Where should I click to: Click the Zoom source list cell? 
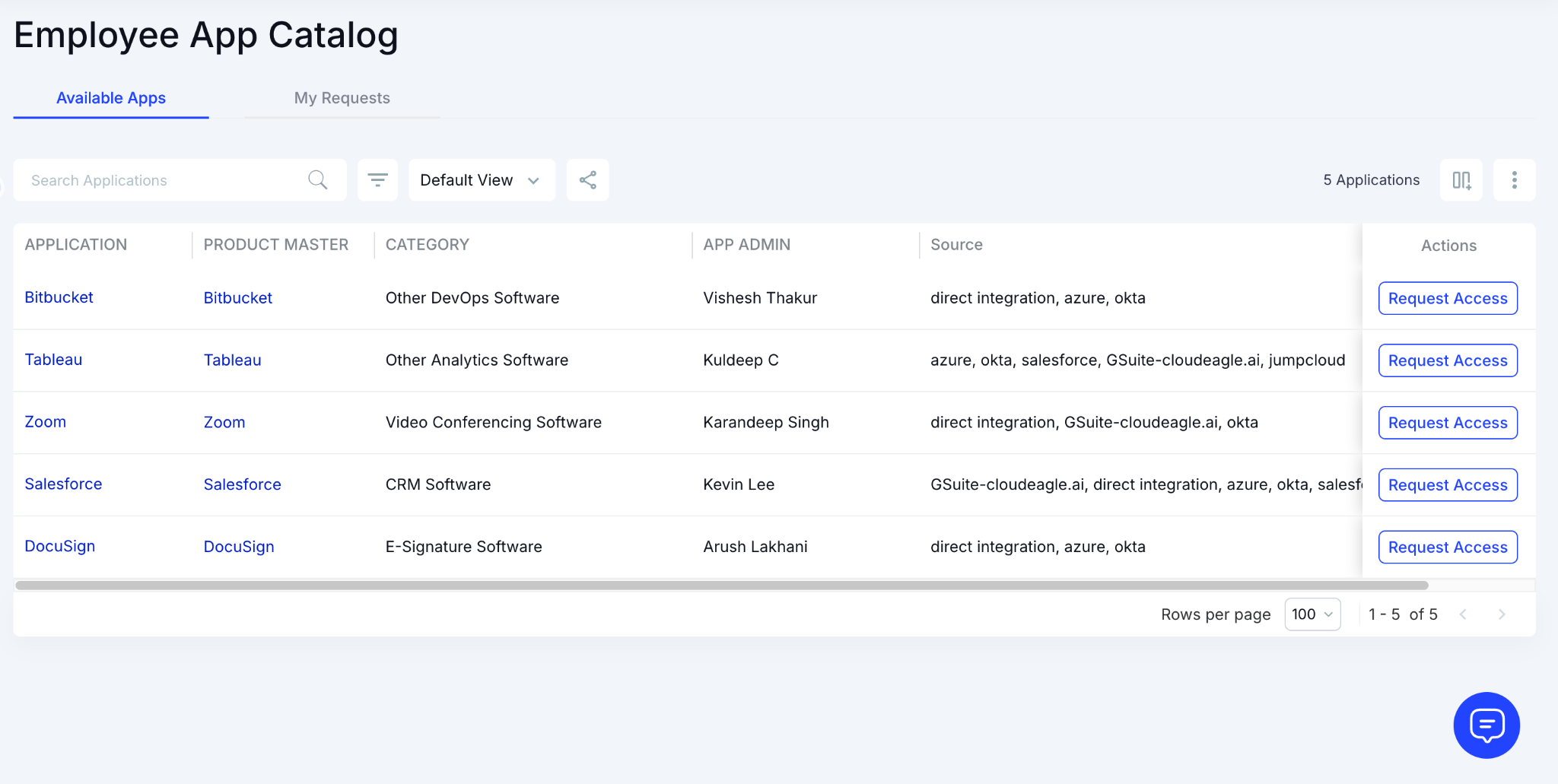click(x=1094, y=423)
